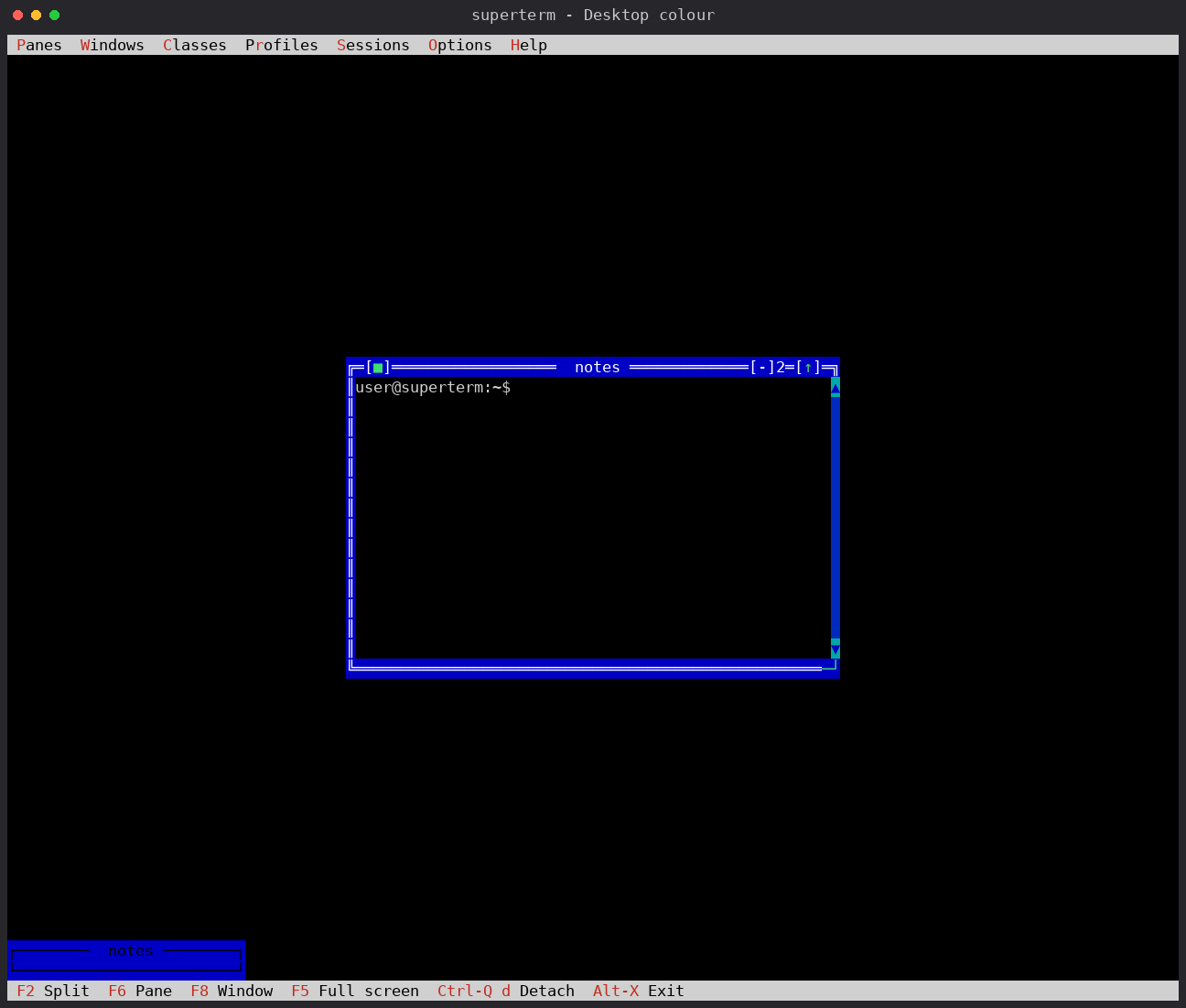Open the Sessions menu
Viewport: 1186px width, 1008px height.
pos(373,45)
